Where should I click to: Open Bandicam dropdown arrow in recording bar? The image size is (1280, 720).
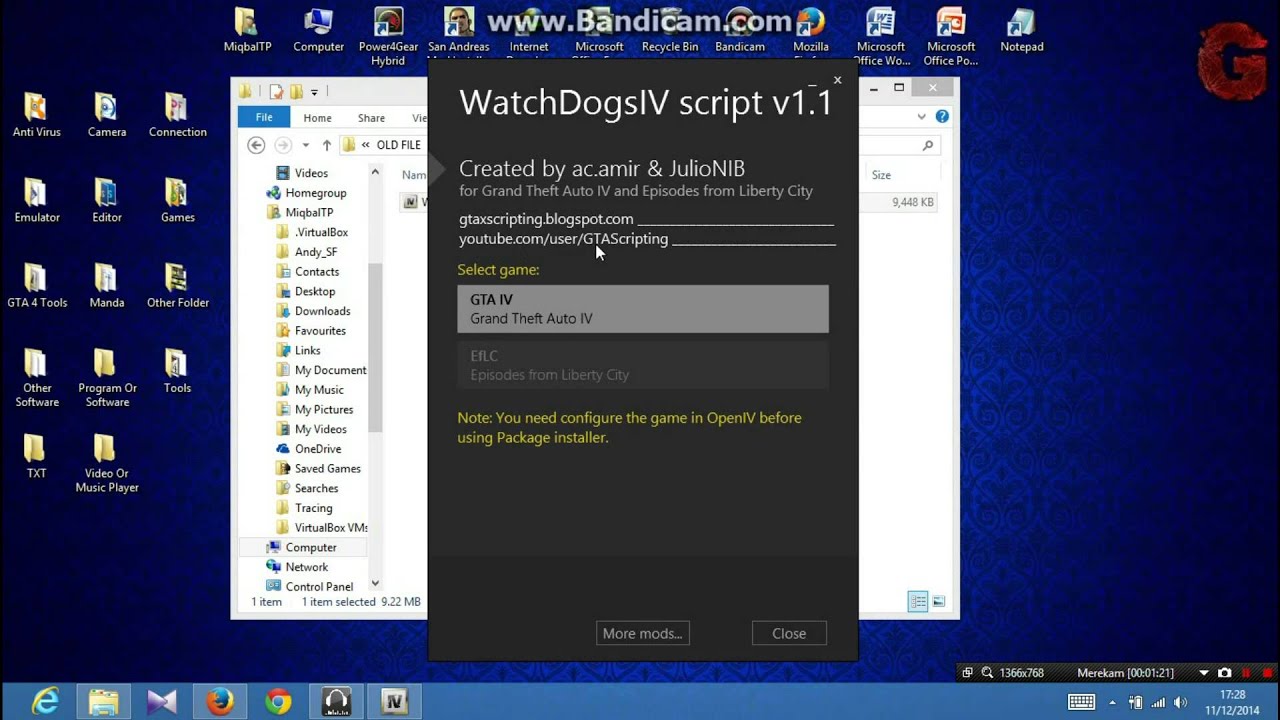tap(1204, 673)
